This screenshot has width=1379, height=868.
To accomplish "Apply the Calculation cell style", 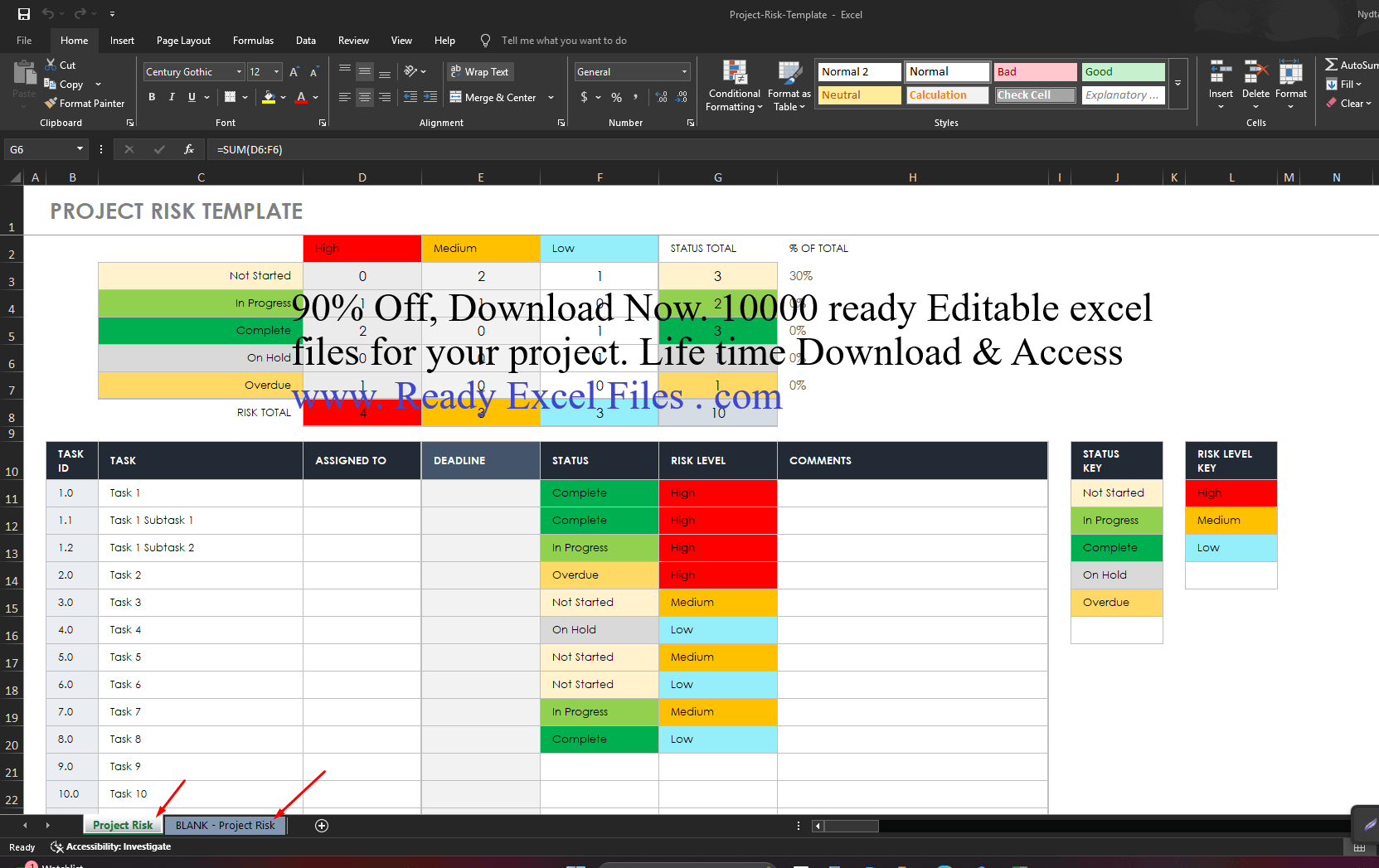I will 948,95.
